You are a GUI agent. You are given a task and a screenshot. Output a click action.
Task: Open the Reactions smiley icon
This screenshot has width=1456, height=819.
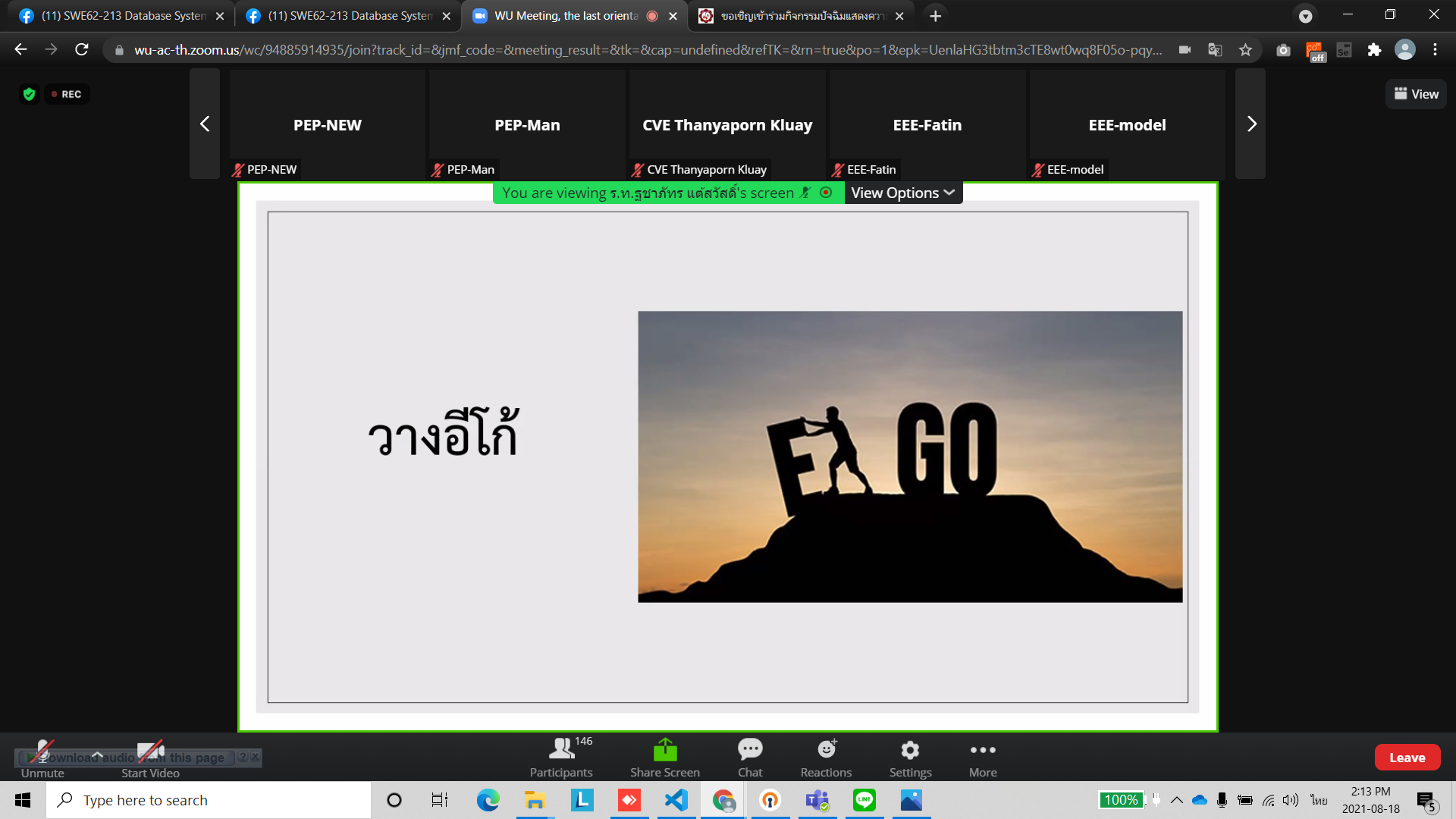(827, 750)
